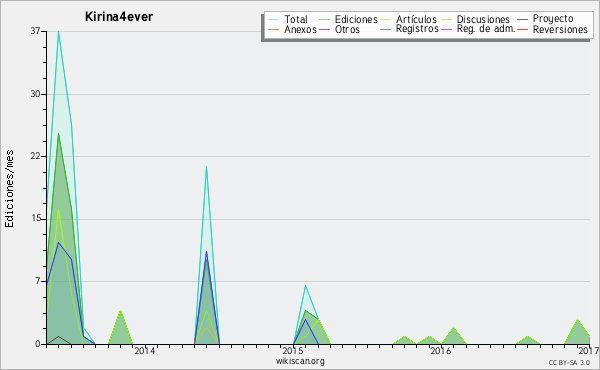Select the Artículos legend entry
600x370 pixels.
tap(416, 19)
